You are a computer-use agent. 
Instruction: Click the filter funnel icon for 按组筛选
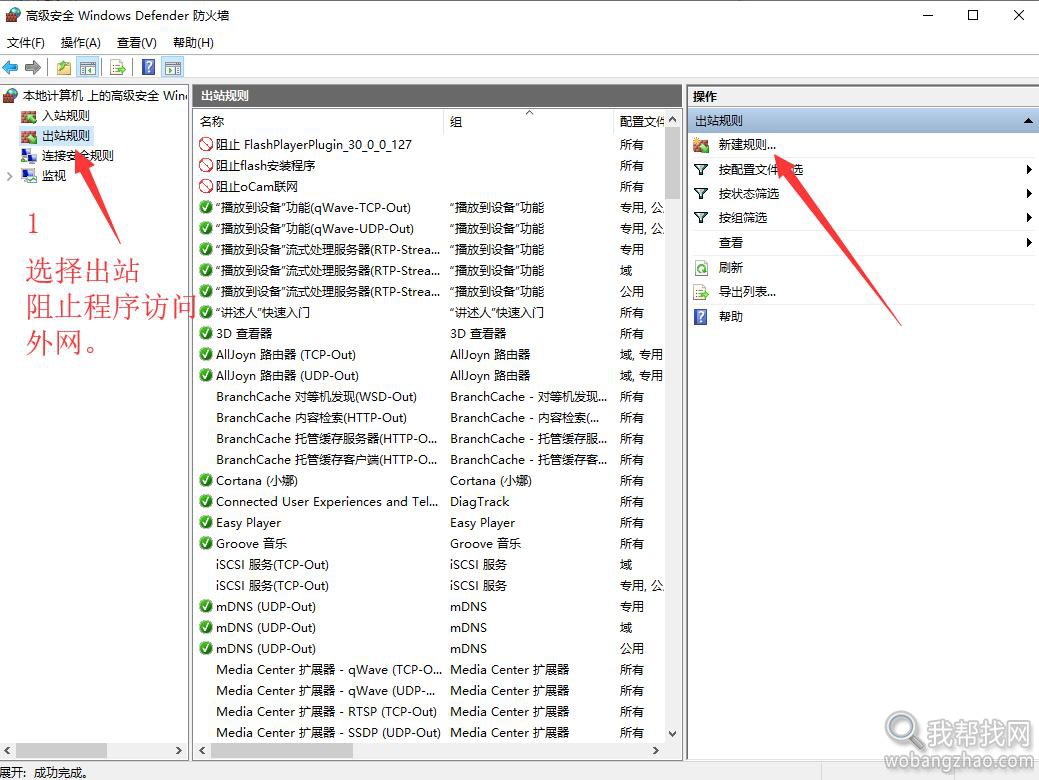point(701,217)
